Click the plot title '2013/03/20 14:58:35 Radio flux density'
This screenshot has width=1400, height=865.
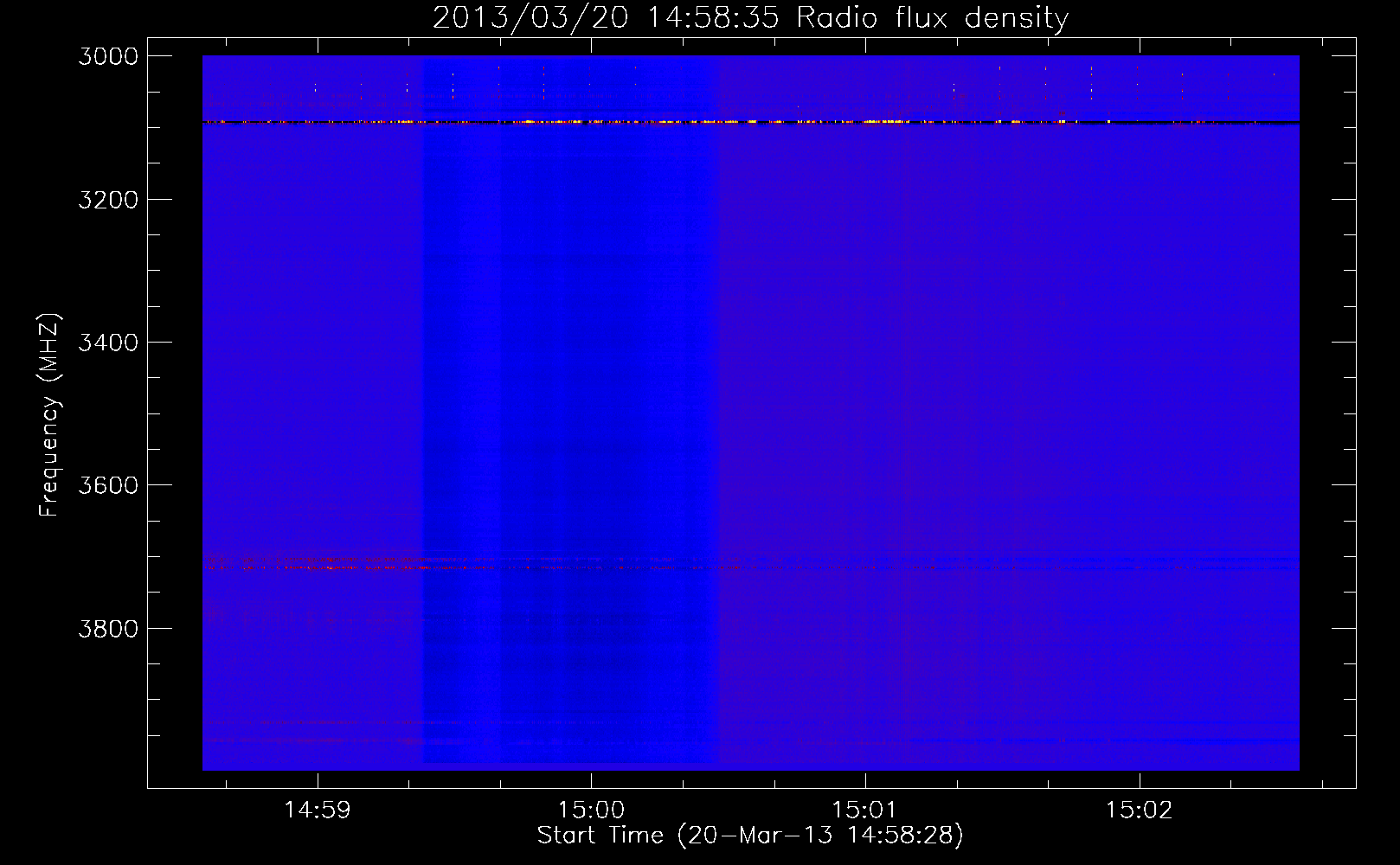point(750,17)
